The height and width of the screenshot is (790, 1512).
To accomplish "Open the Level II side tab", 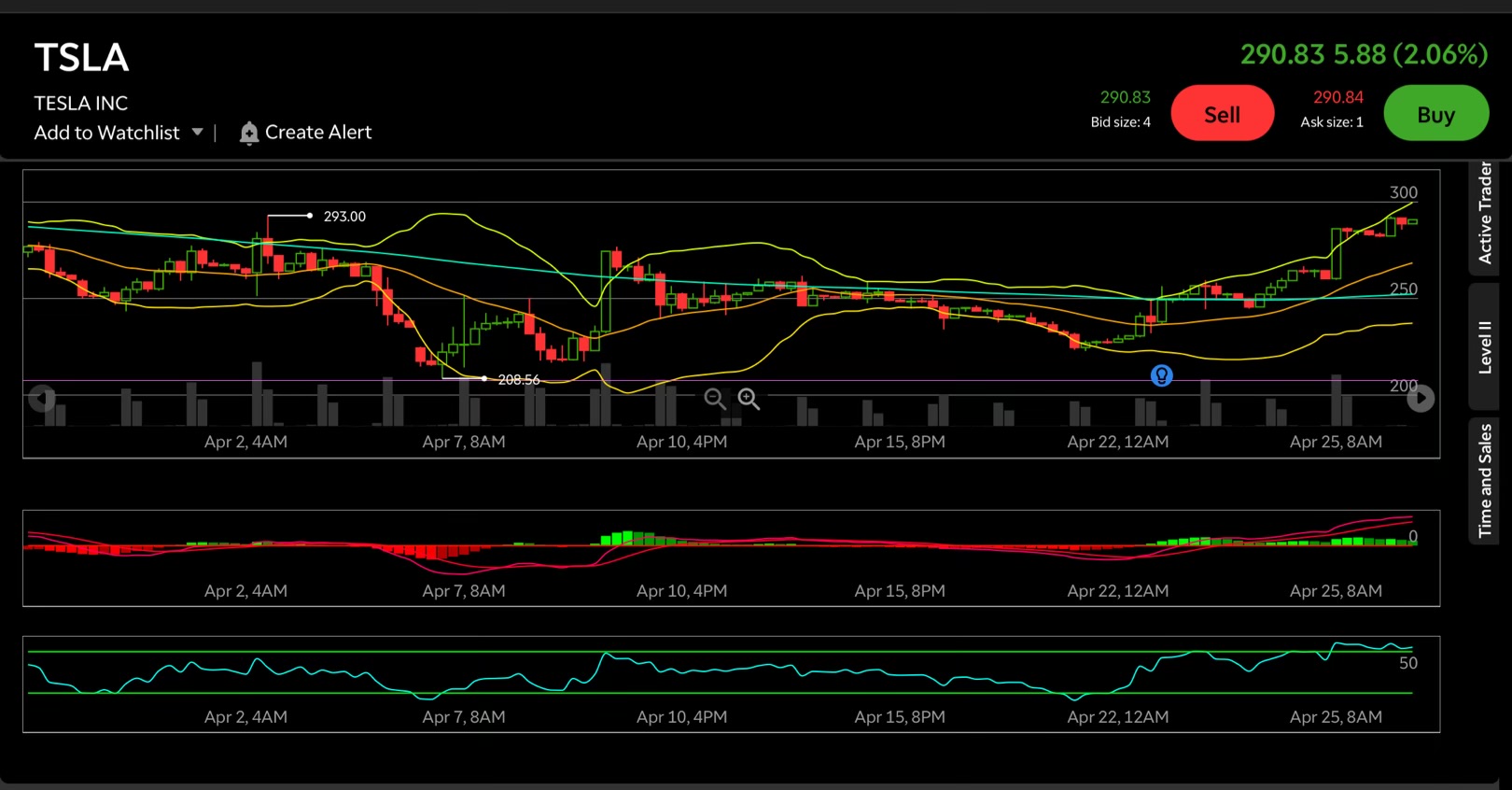I will tap(1484, 347).
